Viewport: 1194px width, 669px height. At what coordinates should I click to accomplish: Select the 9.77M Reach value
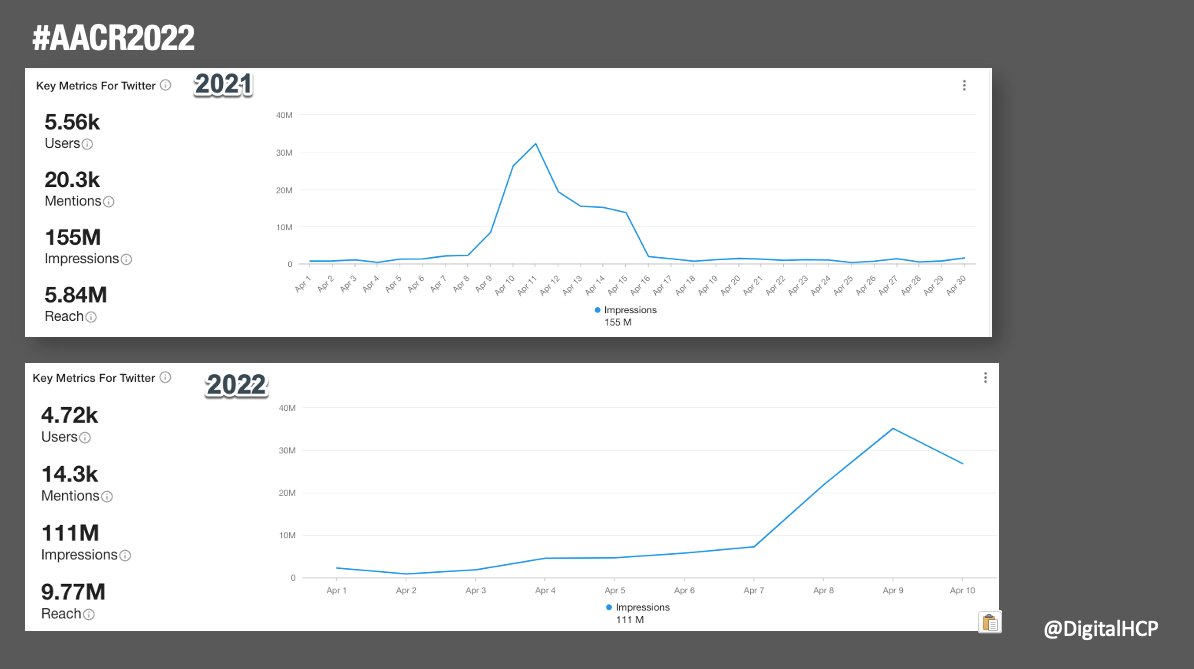(x=73, y=591)
